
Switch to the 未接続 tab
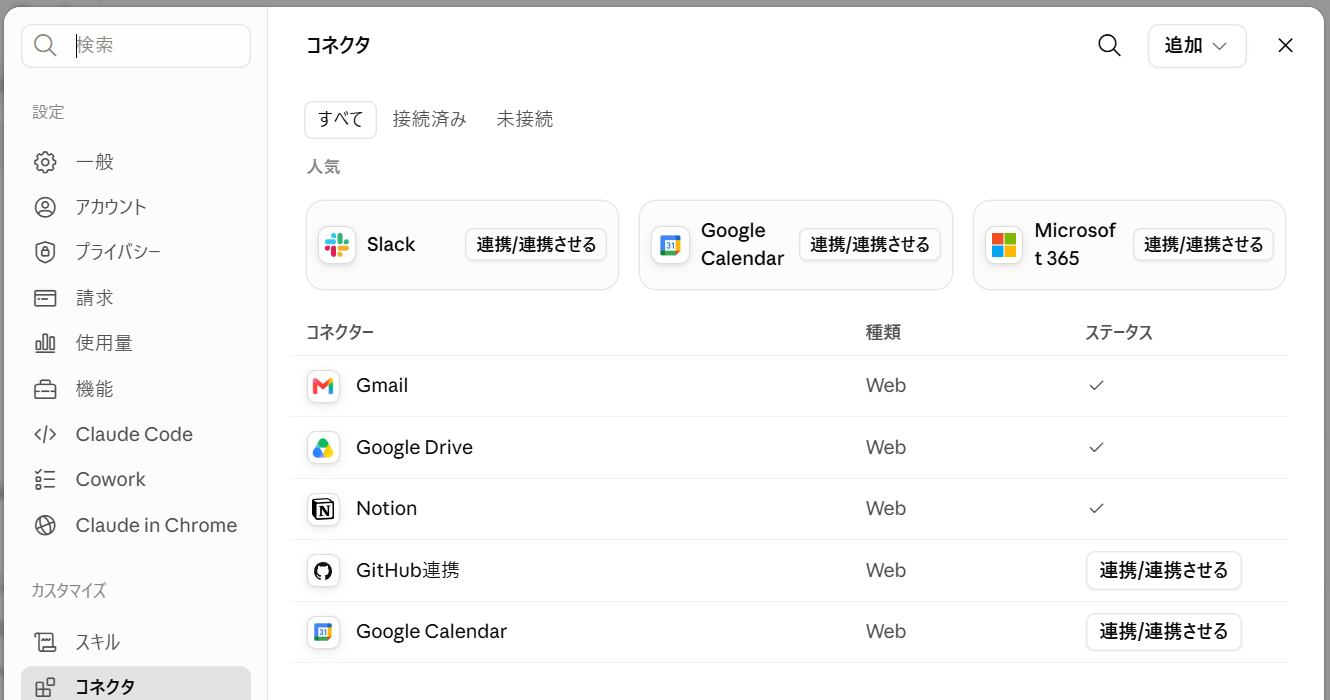(x=525, y=119)
